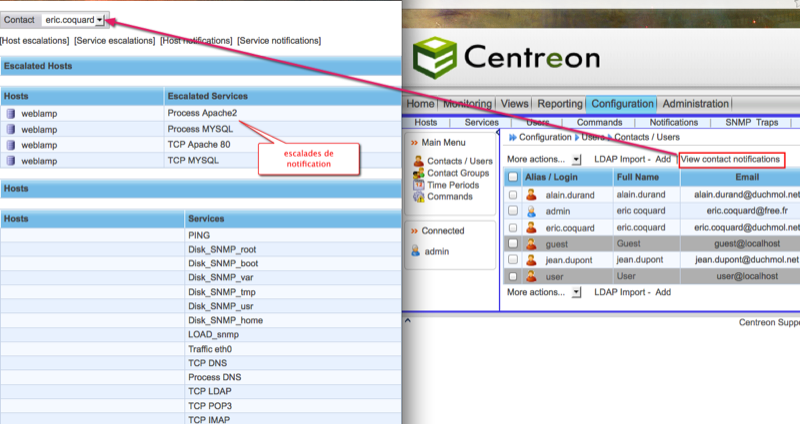Toggle the select-all checkbox in table header
Image resolution: width=800 pixels, height=424 pixels.
click(x=513, y=177)
